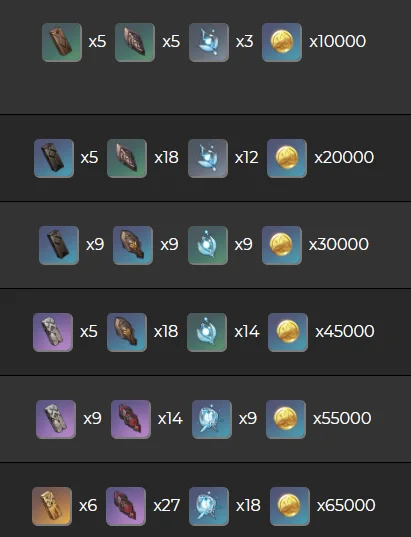This screenshot has height=537, width=411.
Task: Select the crystal bud icon beside x14
Action: [207, 332]
